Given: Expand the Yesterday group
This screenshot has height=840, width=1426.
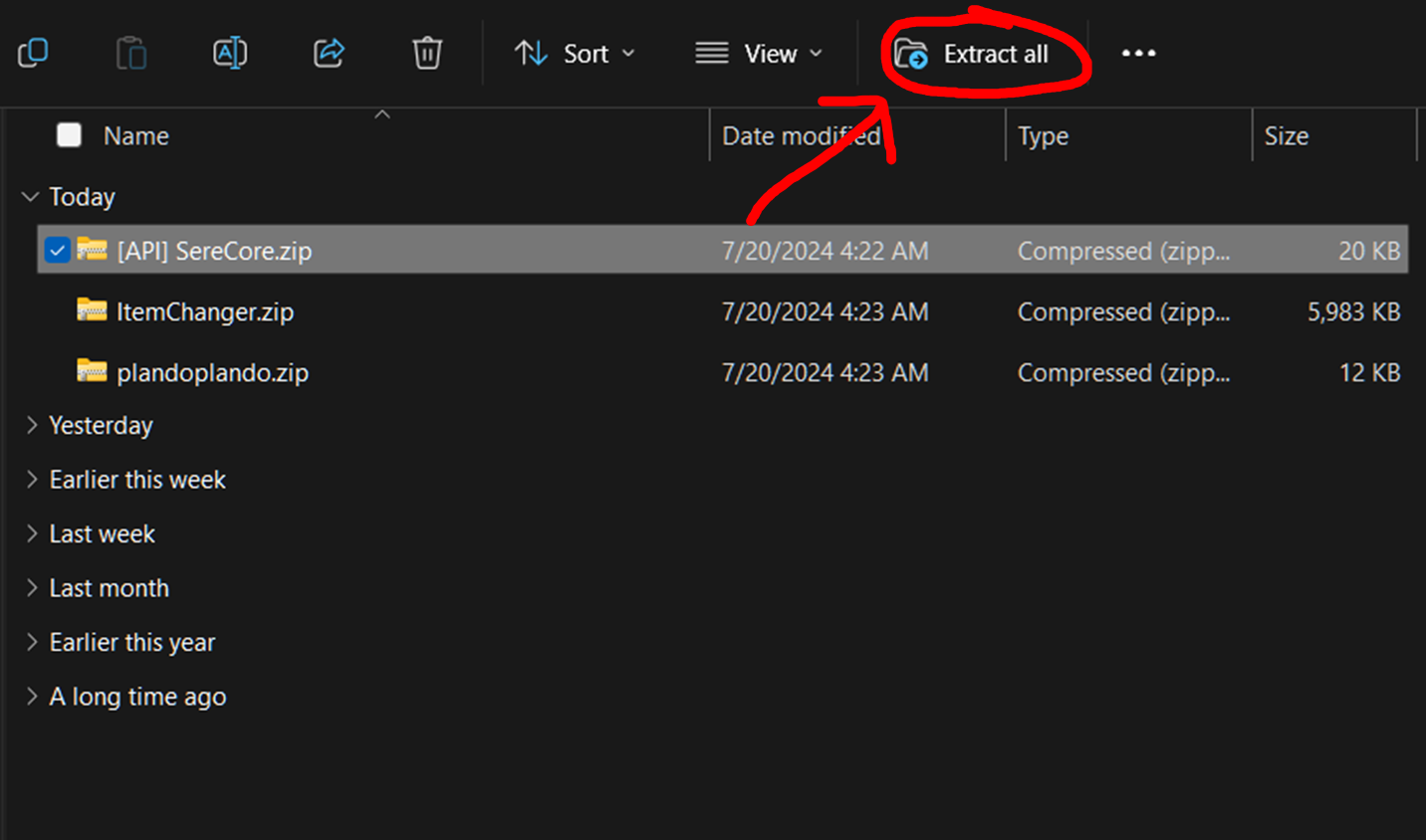Looking at the screenshot, I should [31, 425].
